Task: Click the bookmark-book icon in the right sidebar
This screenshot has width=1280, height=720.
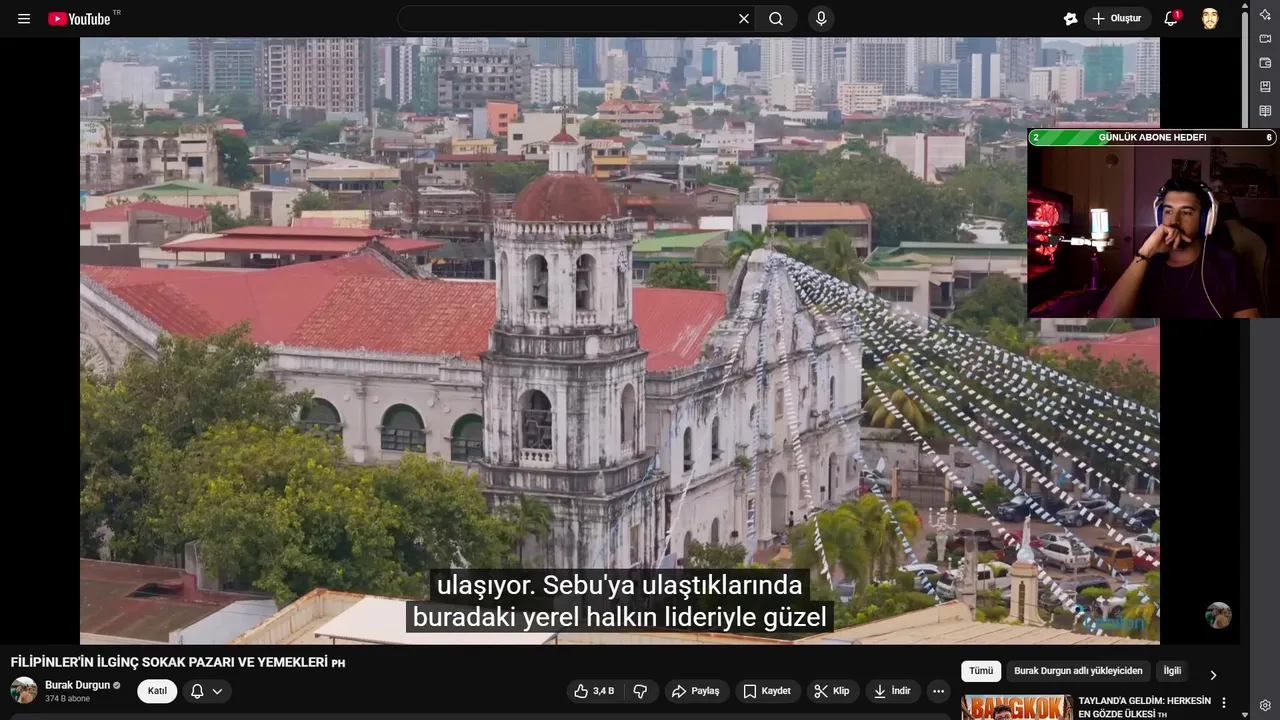Action: click(1265, 87)
